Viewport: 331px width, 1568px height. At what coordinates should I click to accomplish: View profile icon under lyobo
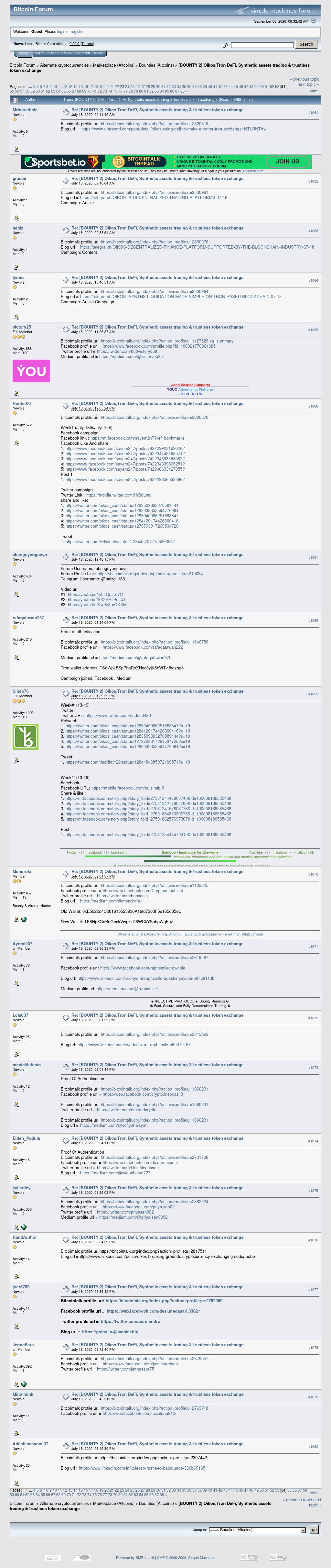(x=16, y=317)
